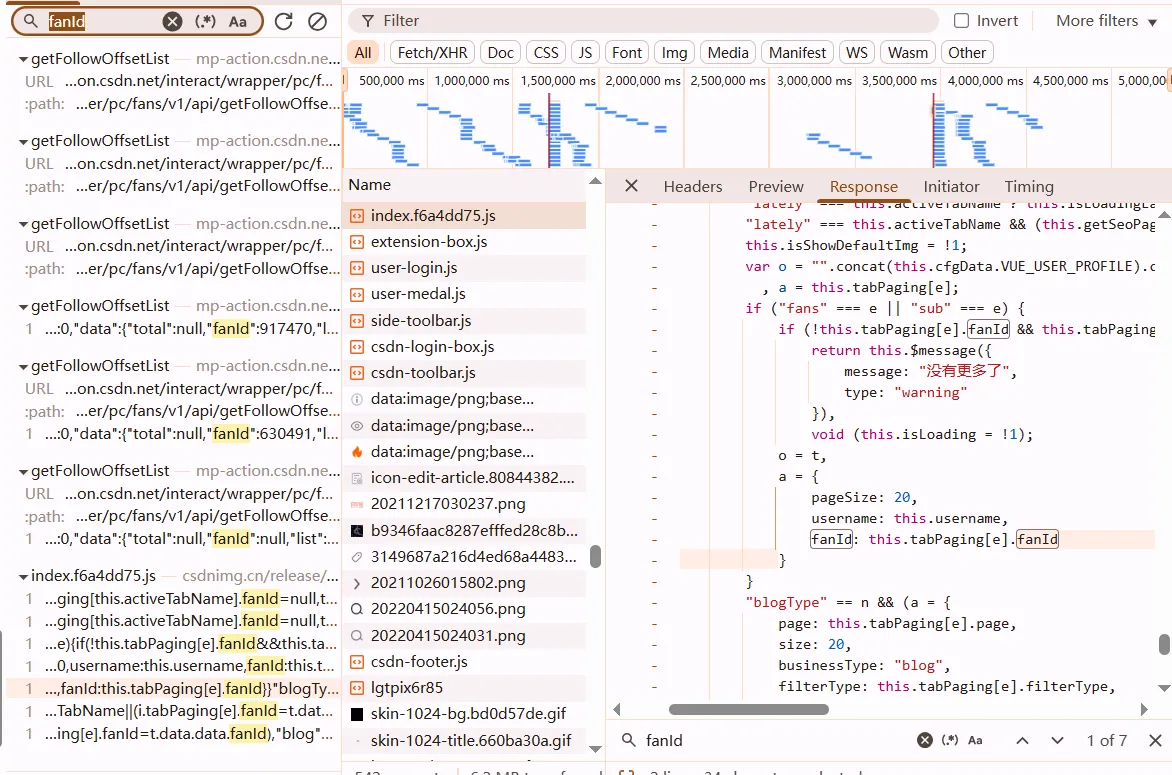1172x775 pixels.
Task: Jump to the previous fanId match in Response
Action: coord(1022,741)
